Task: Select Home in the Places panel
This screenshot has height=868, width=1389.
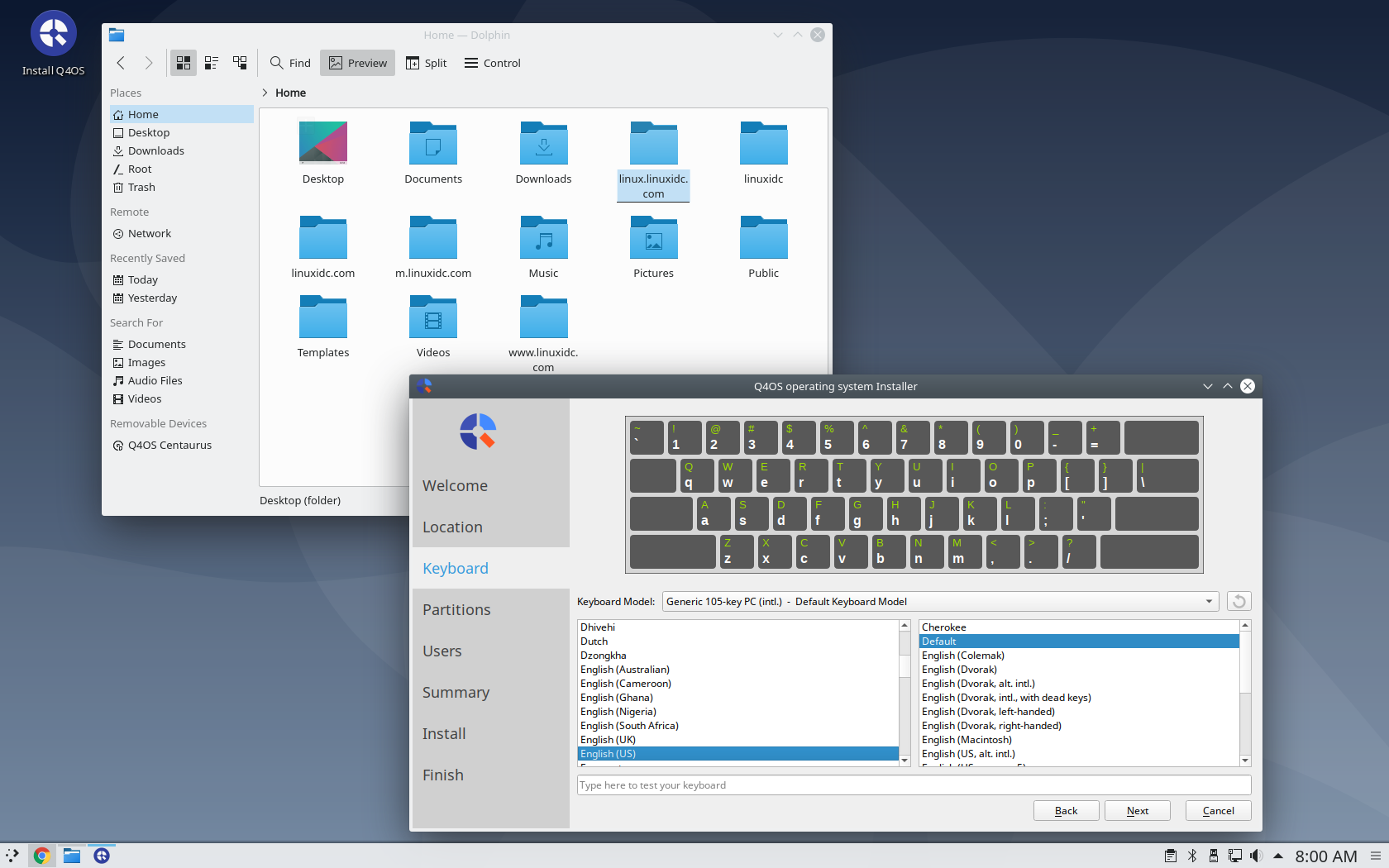Action: tap(182, 114)
